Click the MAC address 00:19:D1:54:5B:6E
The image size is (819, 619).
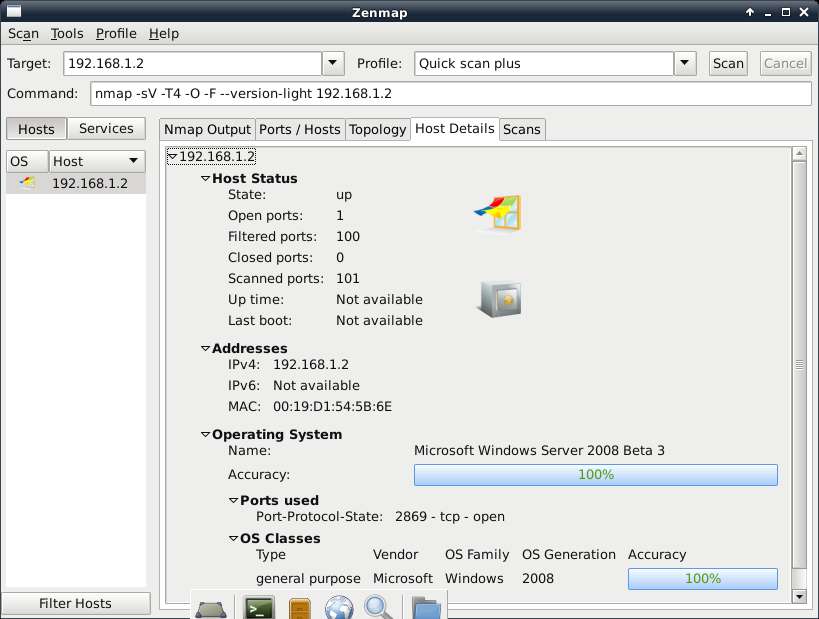click(332, 406)
